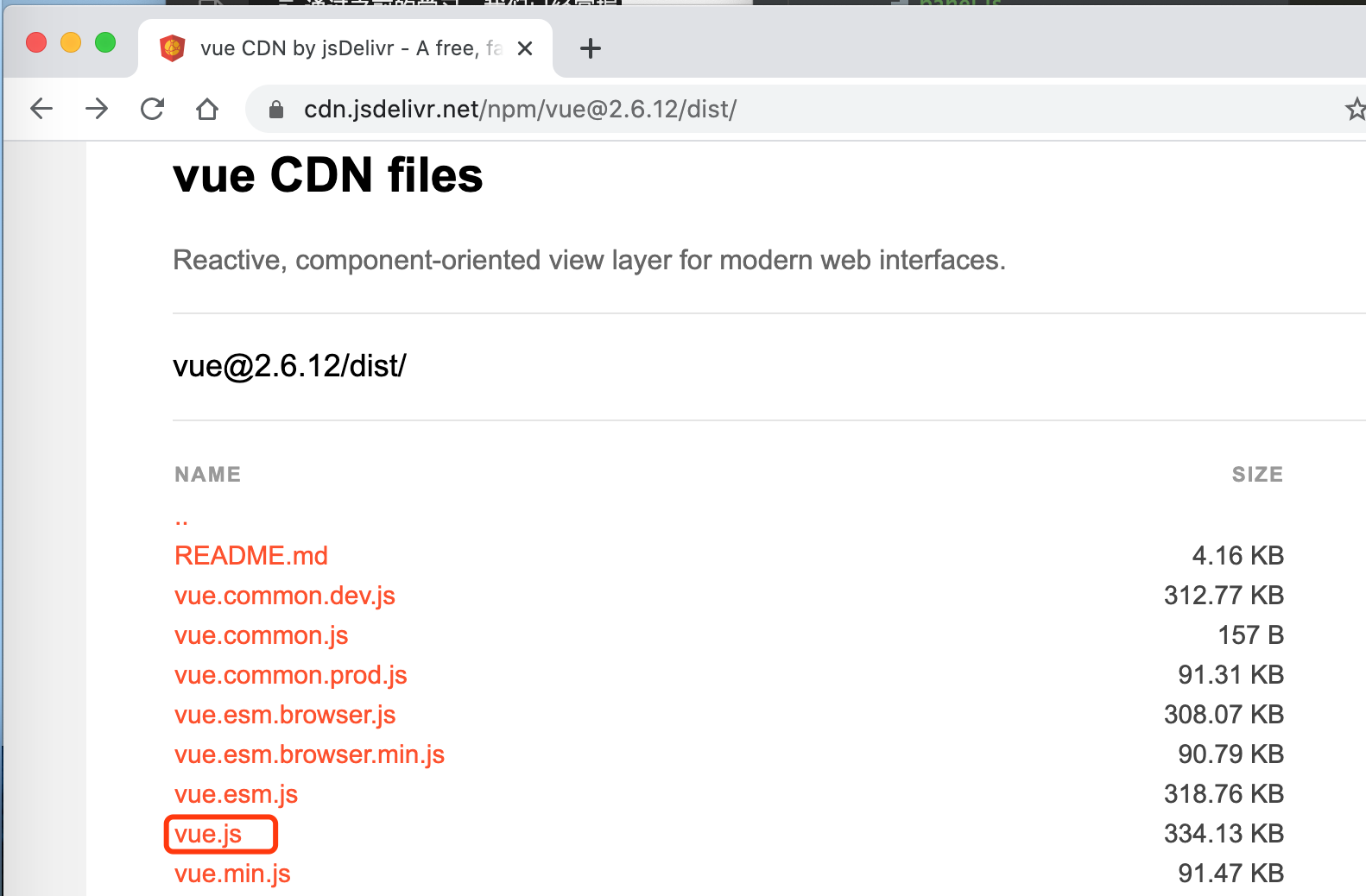Click the vue@2.6.12/dist/ path text
This screenshot has width=1366, height=896.
pyautogui.click(x=290, y=366)
